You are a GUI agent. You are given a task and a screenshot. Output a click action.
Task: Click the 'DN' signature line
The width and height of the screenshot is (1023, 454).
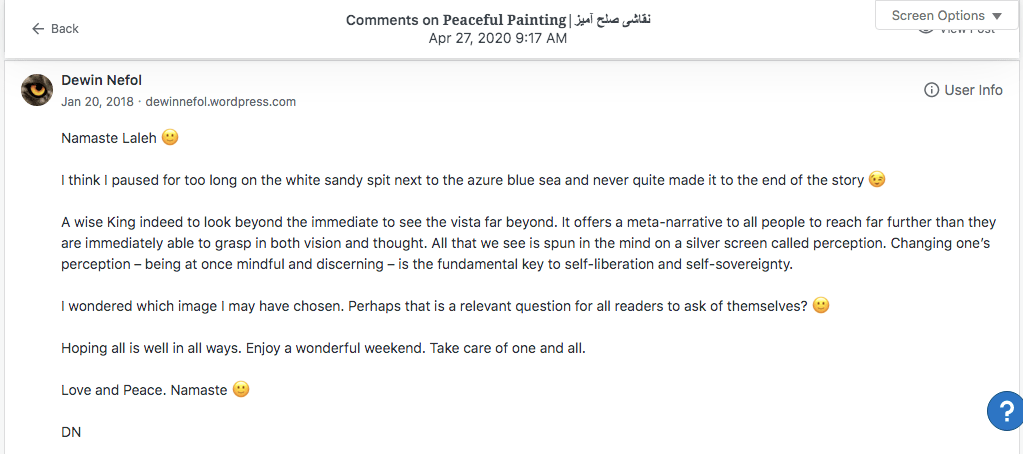pos(71,432)
